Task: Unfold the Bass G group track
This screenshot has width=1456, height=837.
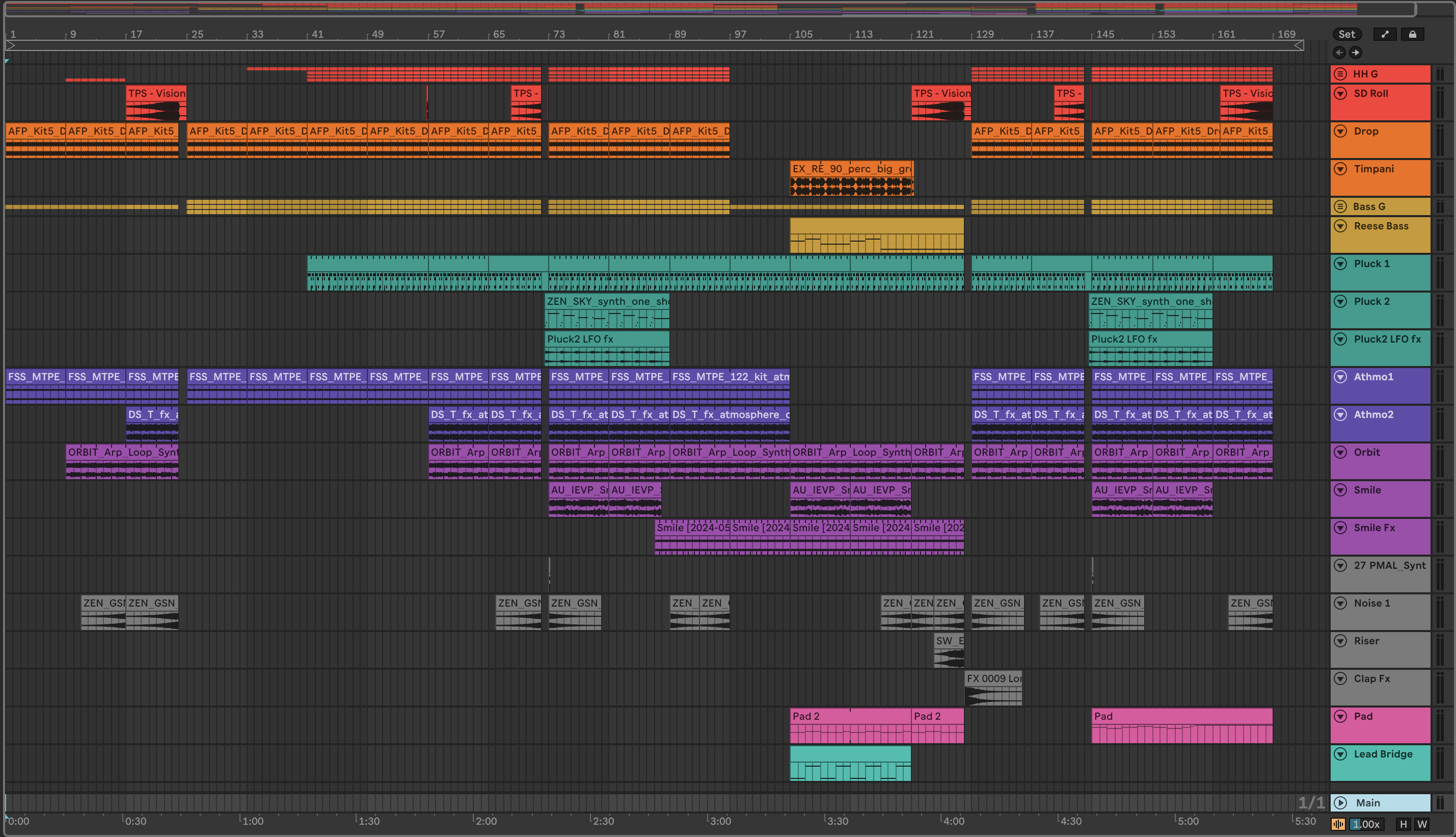Action: 1340,206
